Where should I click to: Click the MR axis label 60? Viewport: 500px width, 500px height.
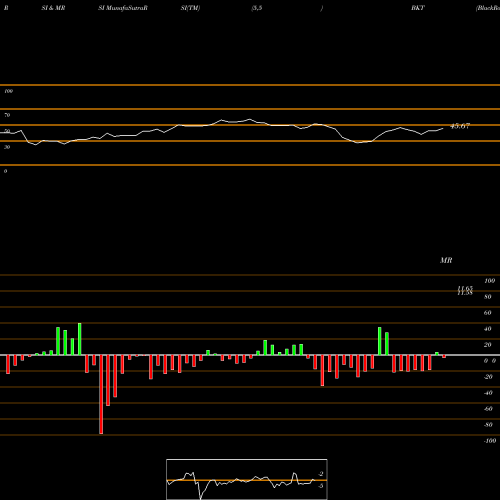point(487,313)
